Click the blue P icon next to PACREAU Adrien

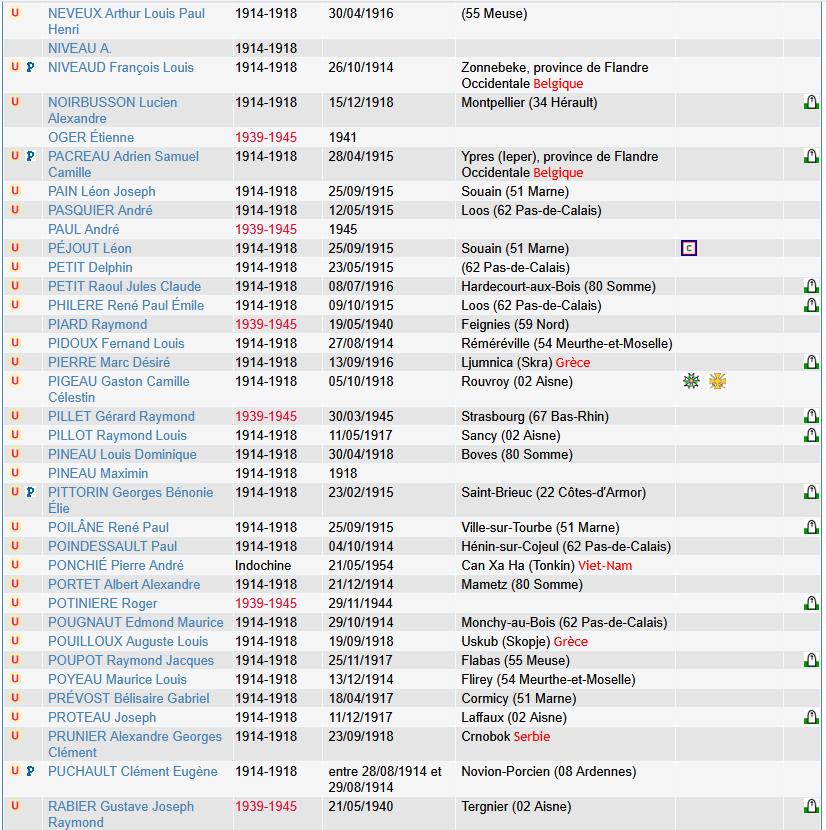tap(30, 157)
